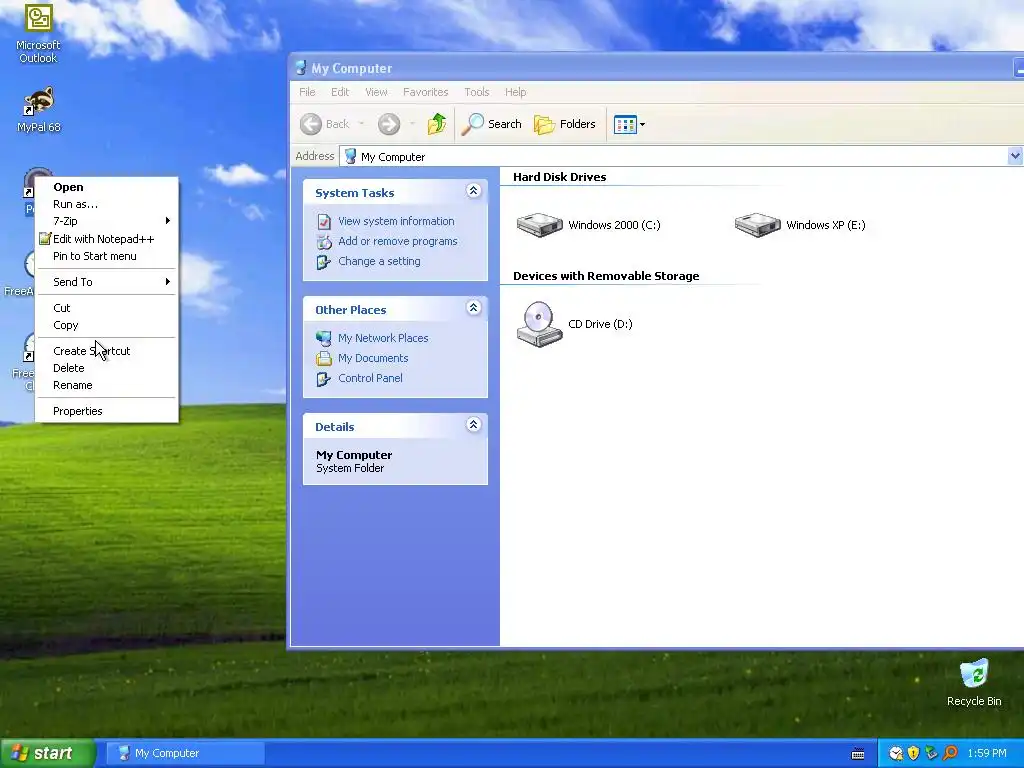Open the Control Panel link
The width and height of the screenshot is (1024, 768).
coord(370,378)
